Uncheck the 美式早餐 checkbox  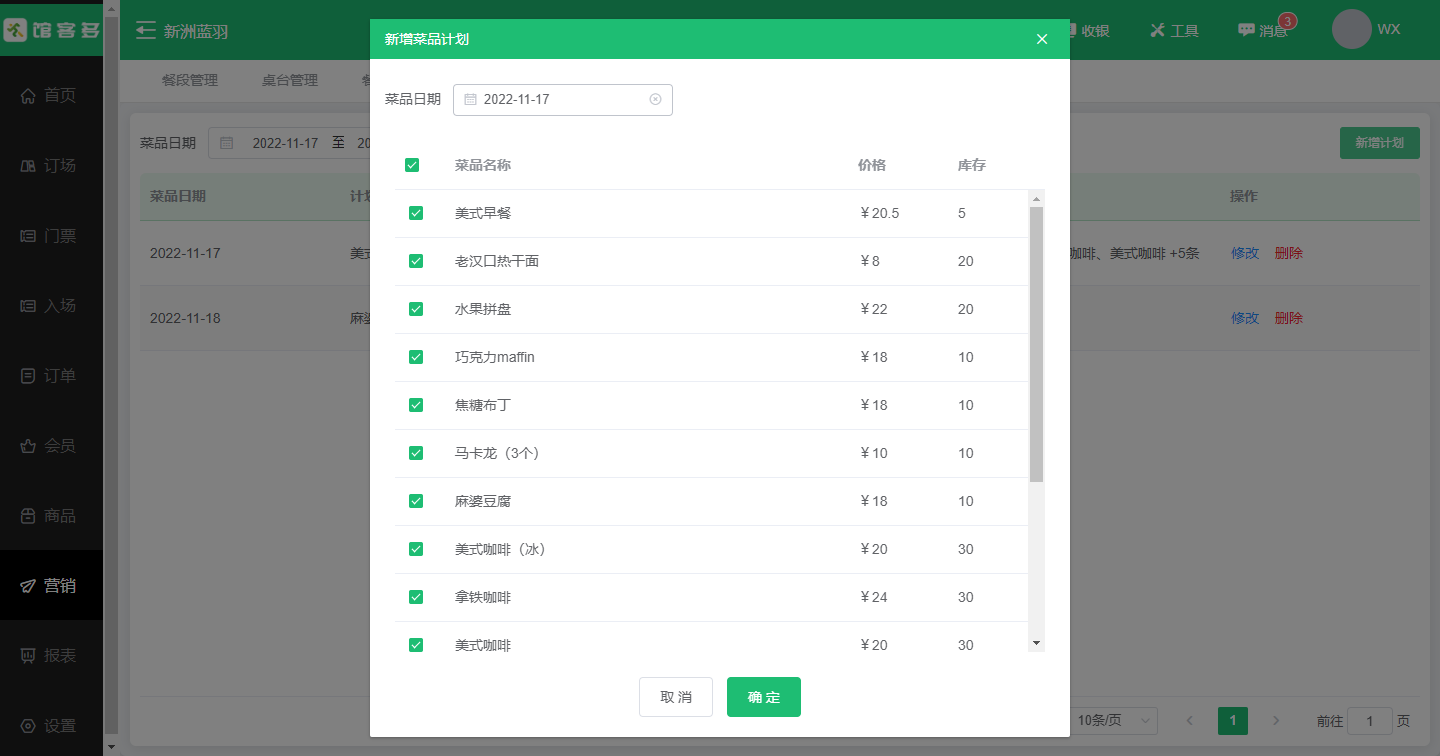(416, 213)
